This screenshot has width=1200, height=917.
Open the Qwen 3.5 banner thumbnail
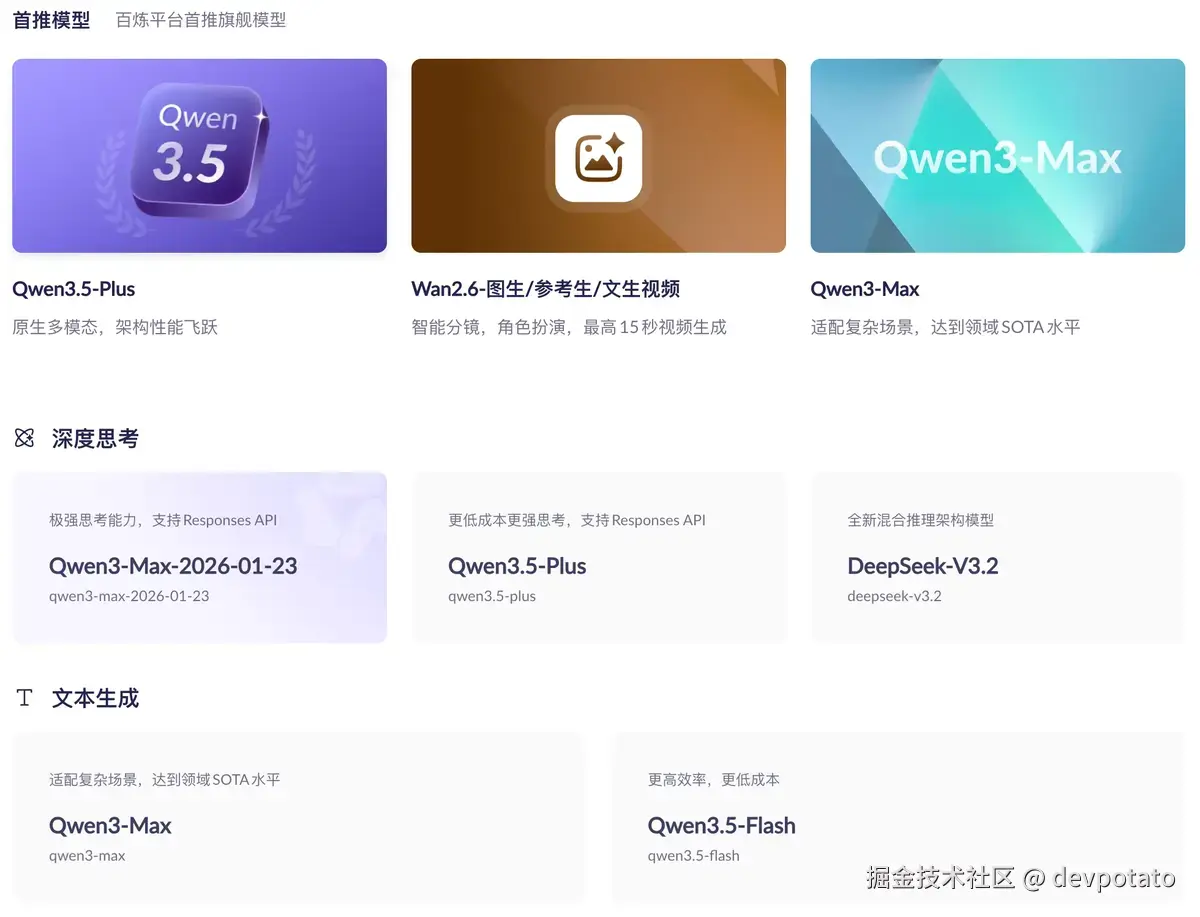(199, 155)
